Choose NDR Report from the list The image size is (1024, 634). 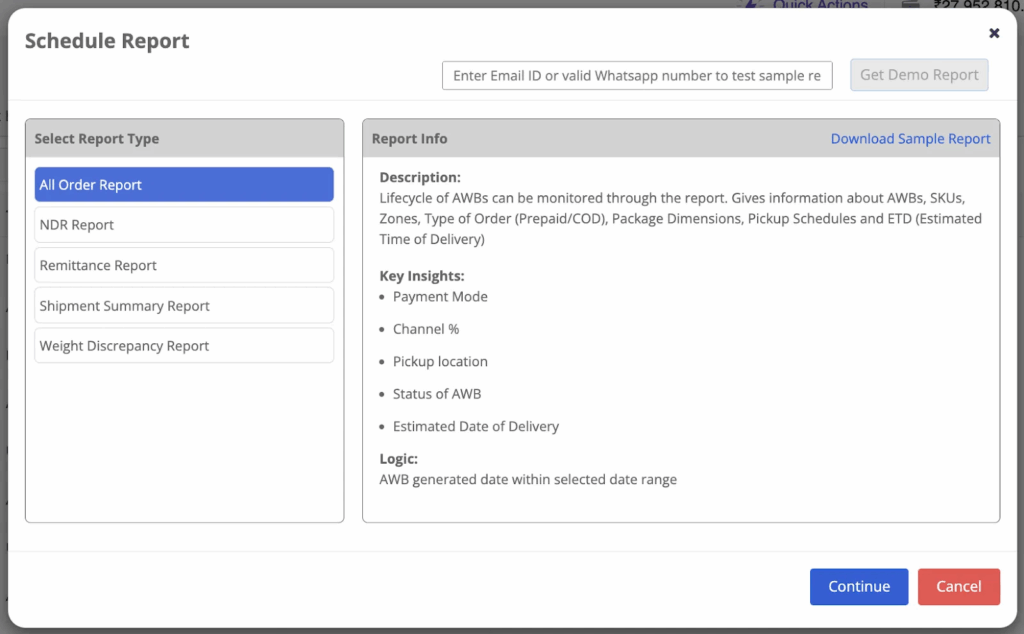(184, 225)
